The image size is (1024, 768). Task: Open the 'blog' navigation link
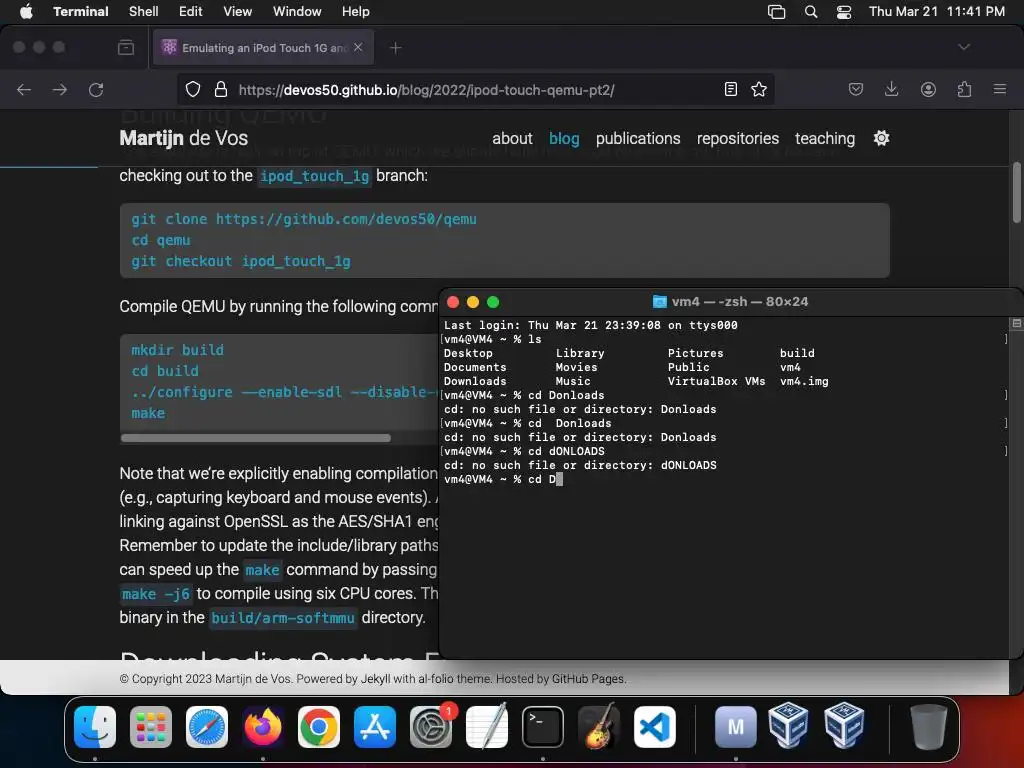coord(564,138)
